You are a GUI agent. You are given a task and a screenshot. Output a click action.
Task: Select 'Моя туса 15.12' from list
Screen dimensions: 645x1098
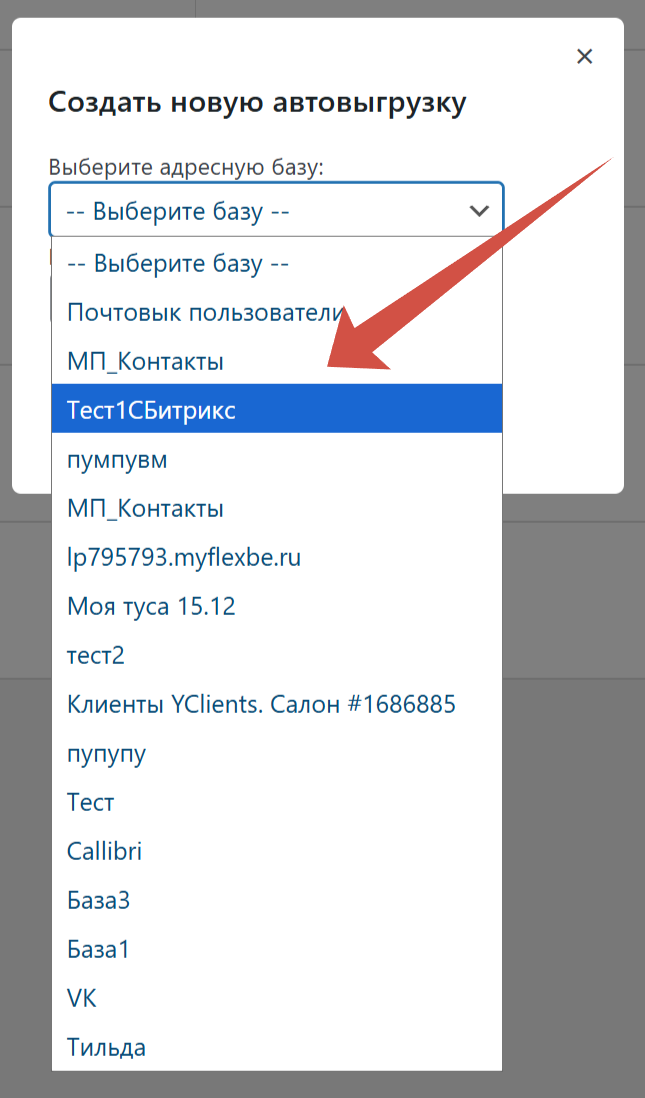[151, 607]
